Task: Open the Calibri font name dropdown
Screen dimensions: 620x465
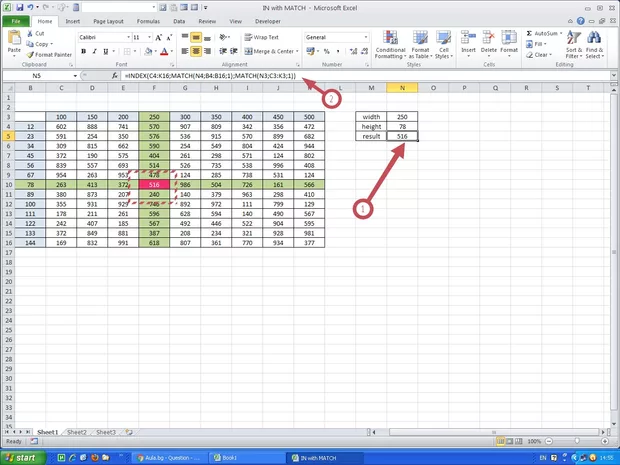Action: click(x=129, y=38)
